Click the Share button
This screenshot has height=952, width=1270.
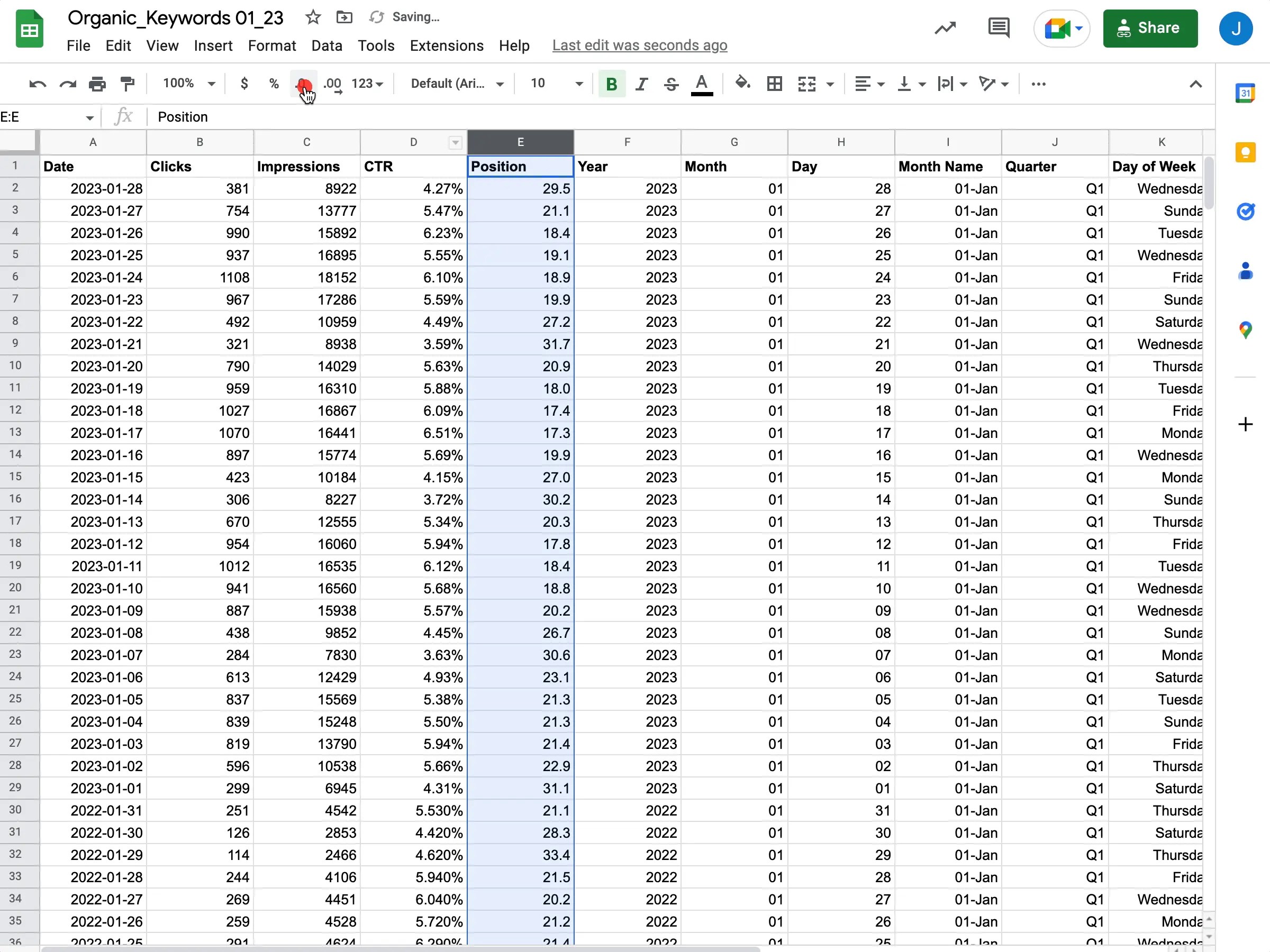[x=1150, y=28]
